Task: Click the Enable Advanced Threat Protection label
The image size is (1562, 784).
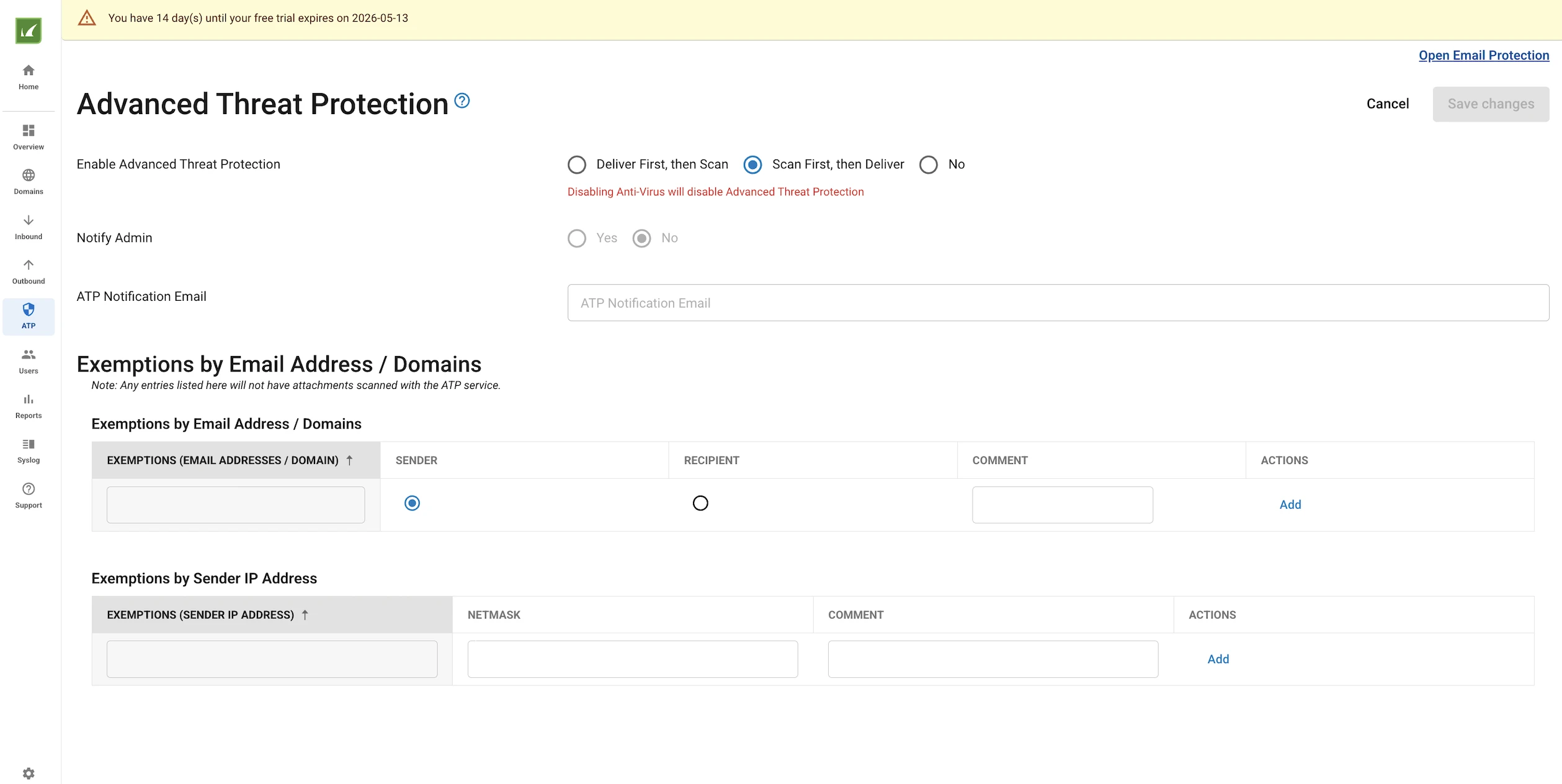Action: point(179,164)
